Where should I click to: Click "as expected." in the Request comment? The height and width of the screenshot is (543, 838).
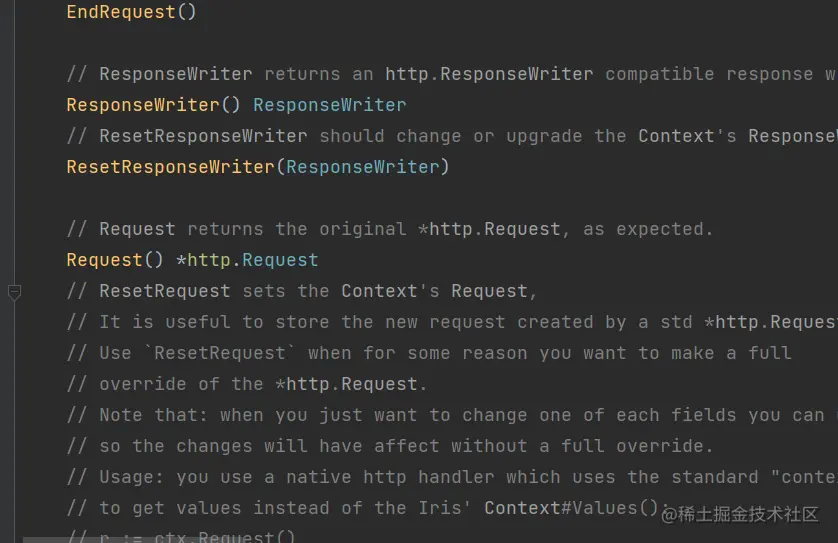coord(648,229)
